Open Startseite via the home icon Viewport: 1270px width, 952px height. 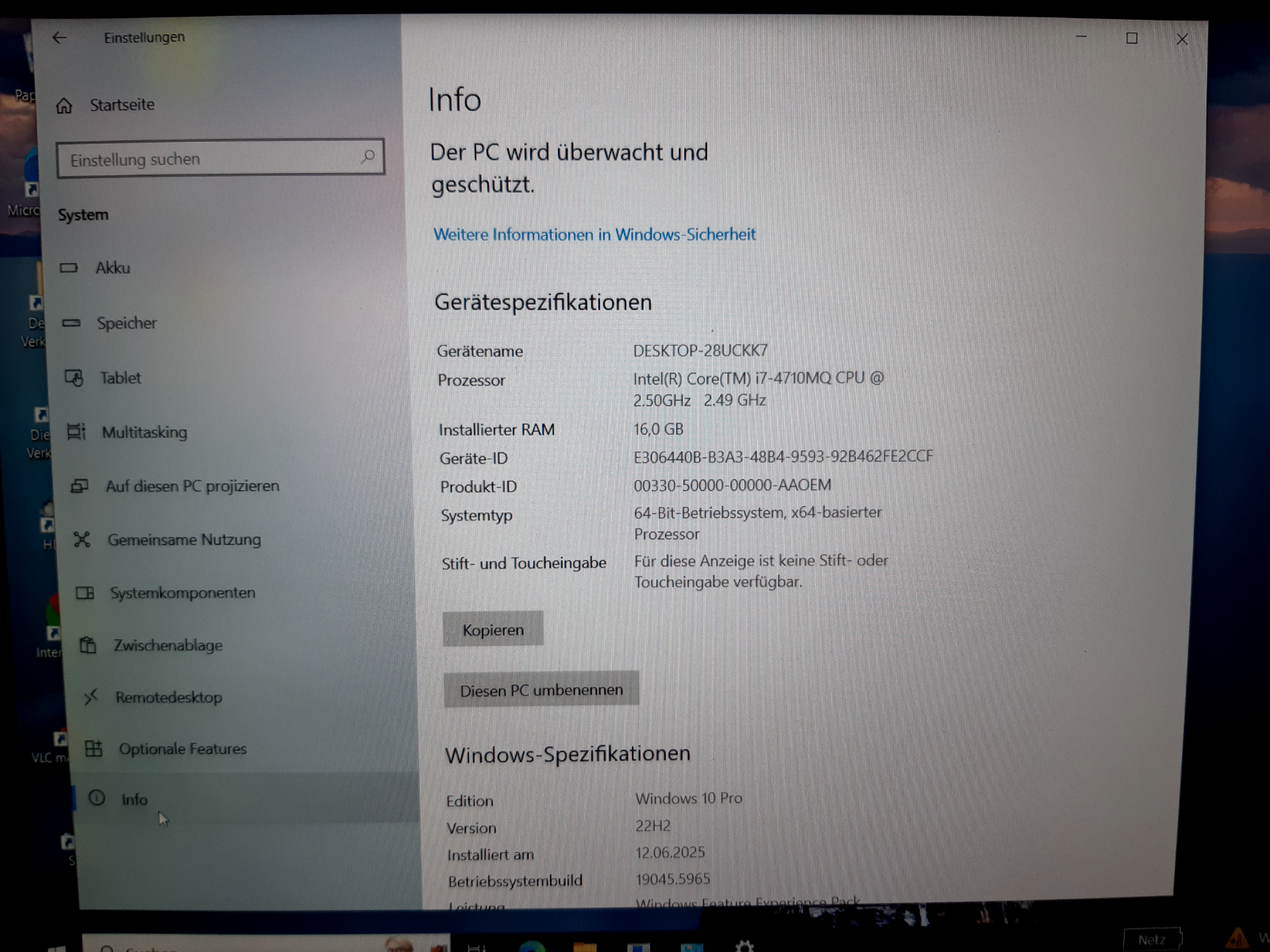pyautogui.click(x=64, y=106)
